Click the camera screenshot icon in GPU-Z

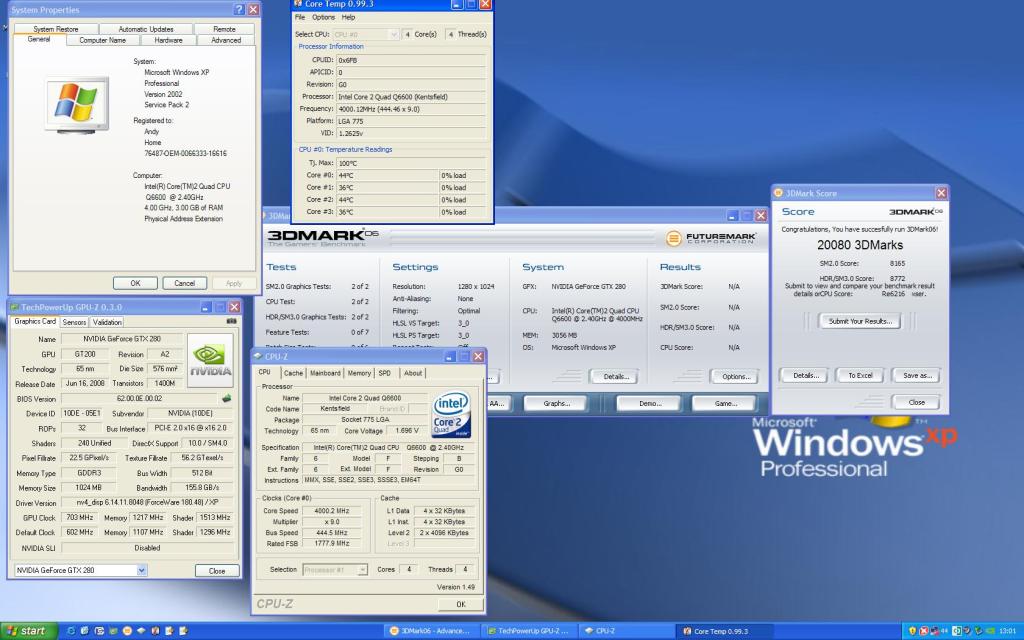pos(231,321)
